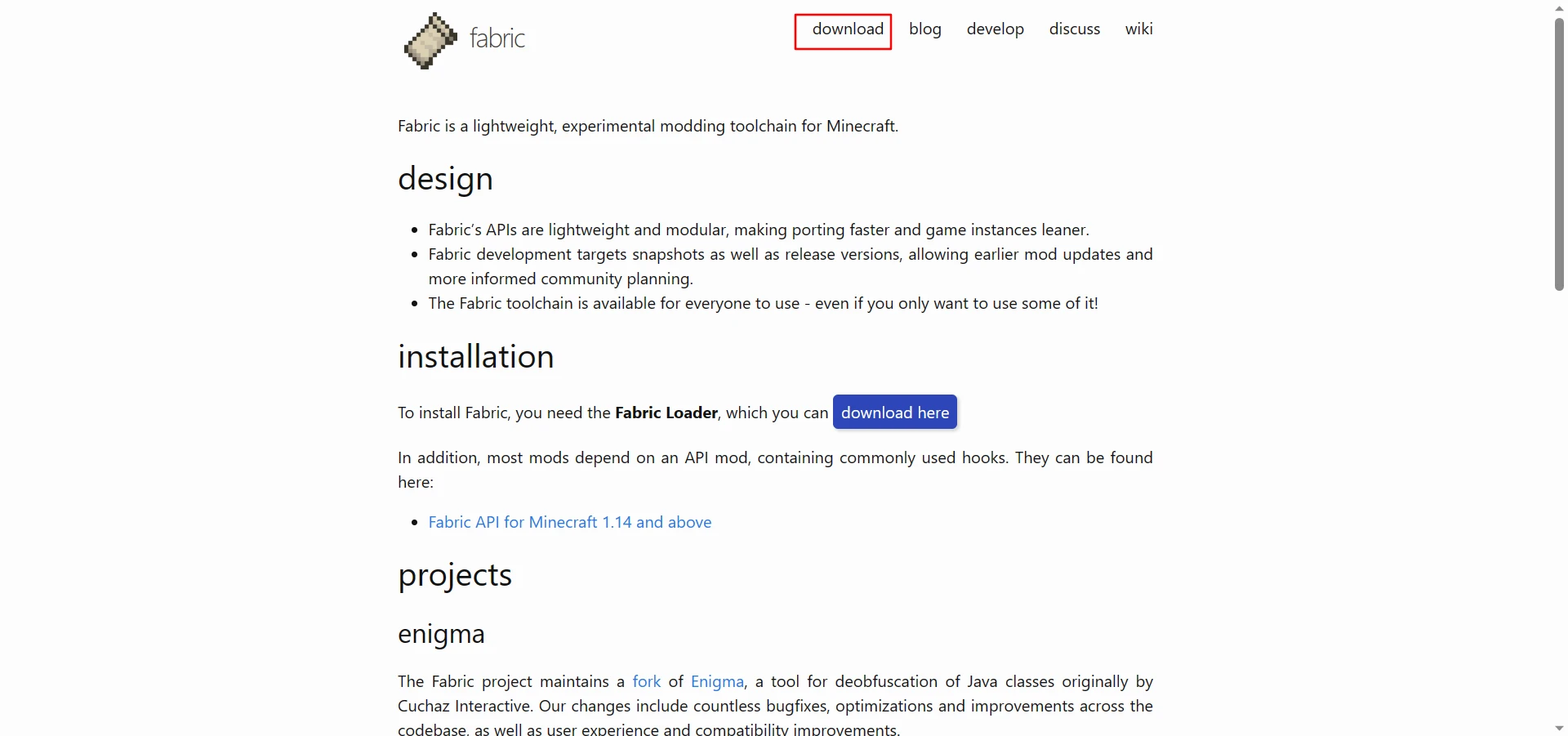
Task: Click the blue download here button
Action: coord(895,413)
